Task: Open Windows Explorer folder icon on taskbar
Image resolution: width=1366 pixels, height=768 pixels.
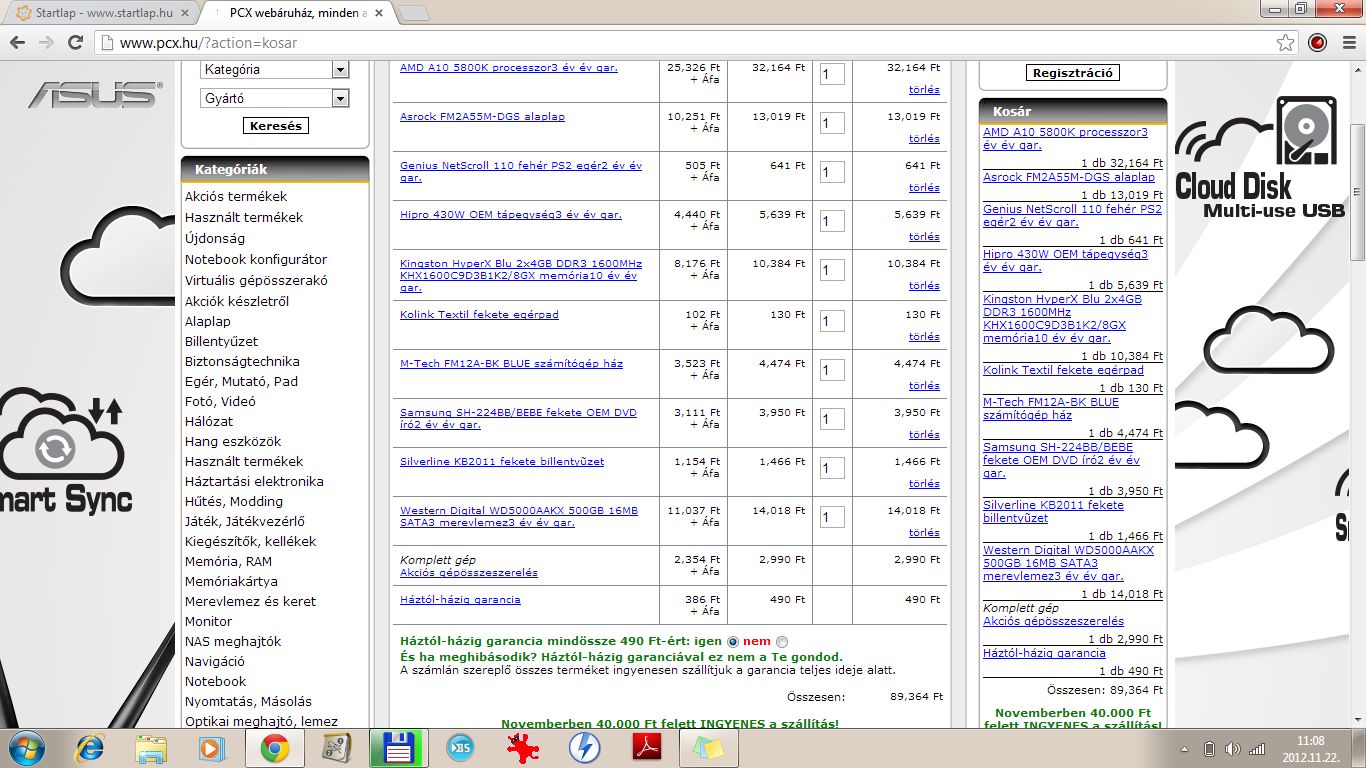Action: click(x=152, y=748)
